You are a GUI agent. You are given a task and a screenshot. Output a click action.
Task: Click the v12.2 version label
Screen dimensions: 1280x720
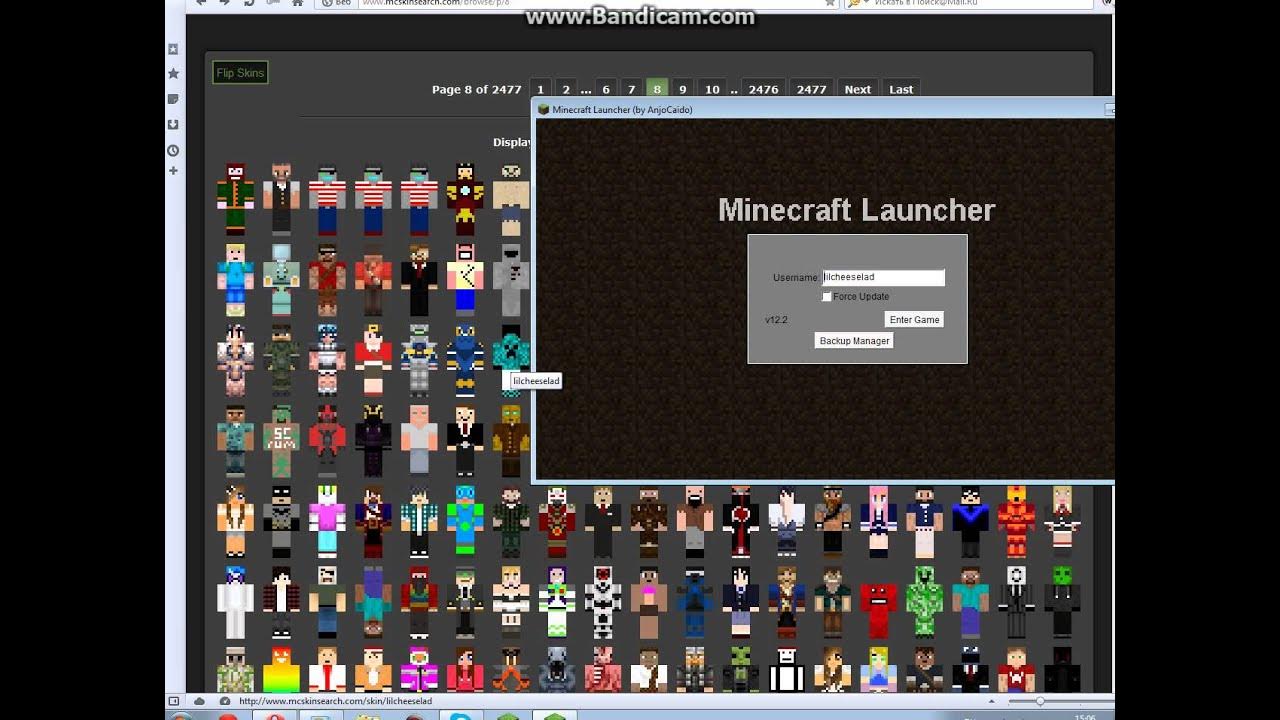pos(776,320)
